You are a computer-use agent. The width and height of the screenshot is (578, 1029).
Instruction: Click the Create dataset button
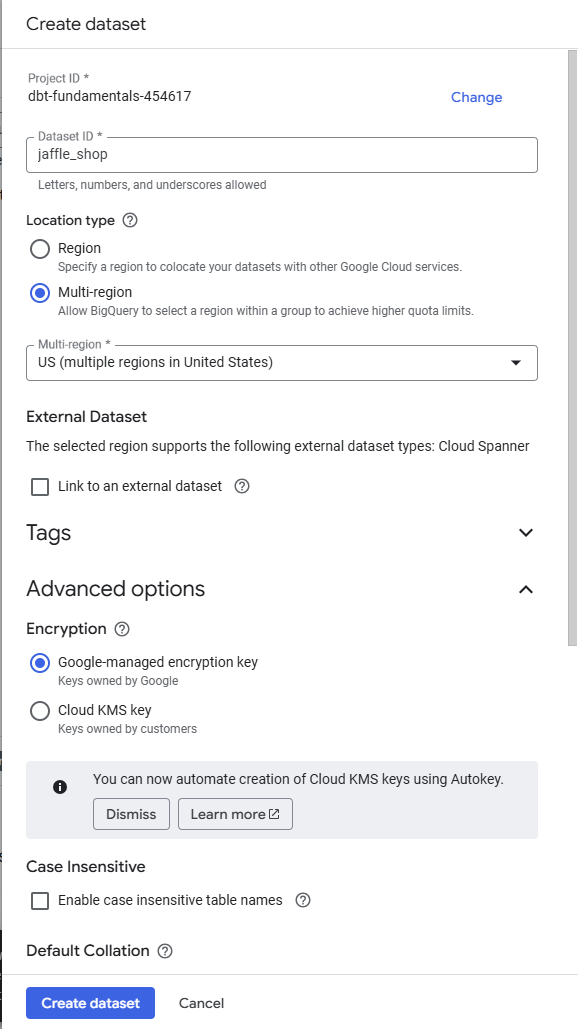[91, 1003]
